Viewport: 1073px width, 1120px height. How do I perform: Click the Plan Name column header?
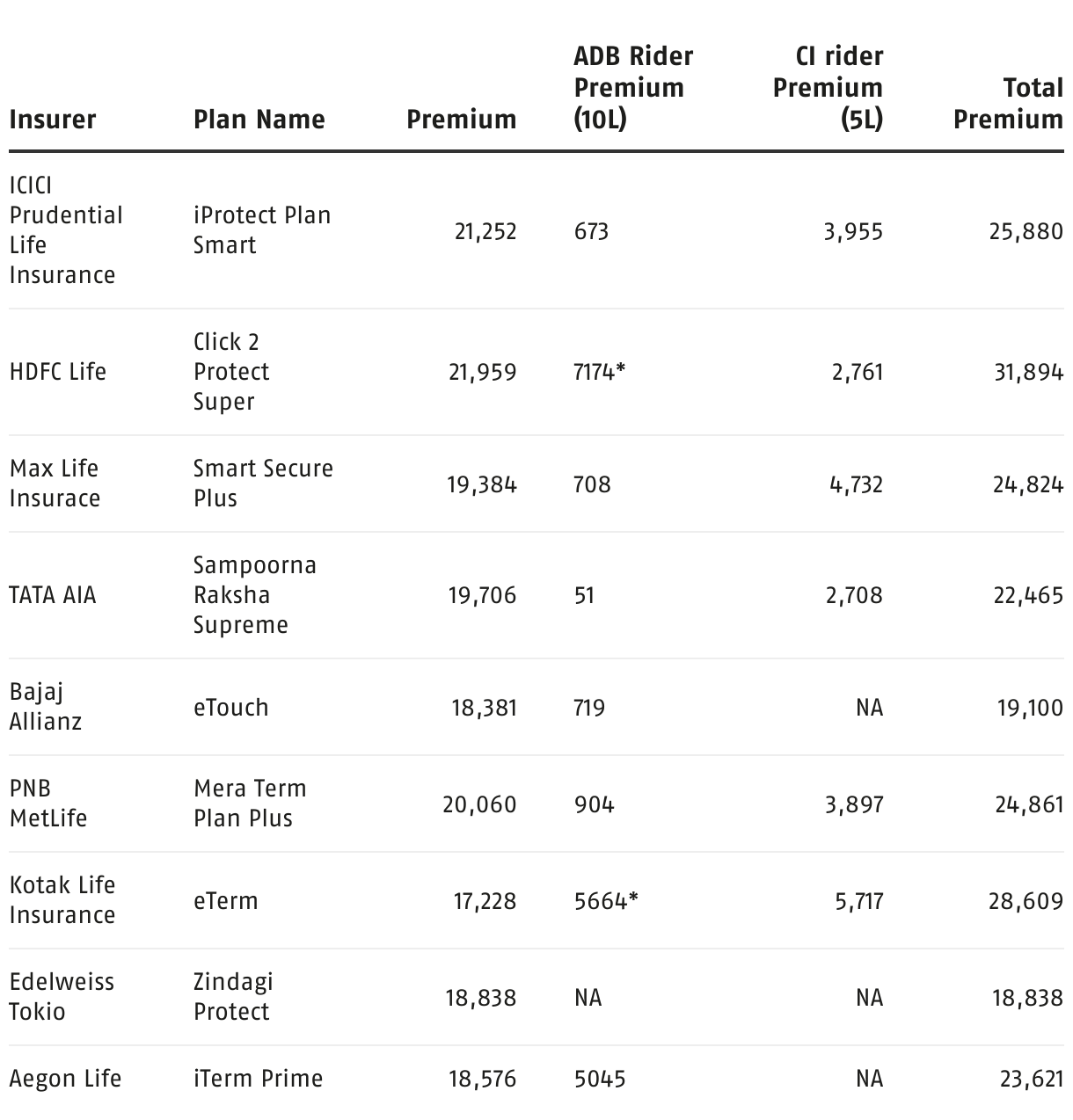[x=259, y=120]
